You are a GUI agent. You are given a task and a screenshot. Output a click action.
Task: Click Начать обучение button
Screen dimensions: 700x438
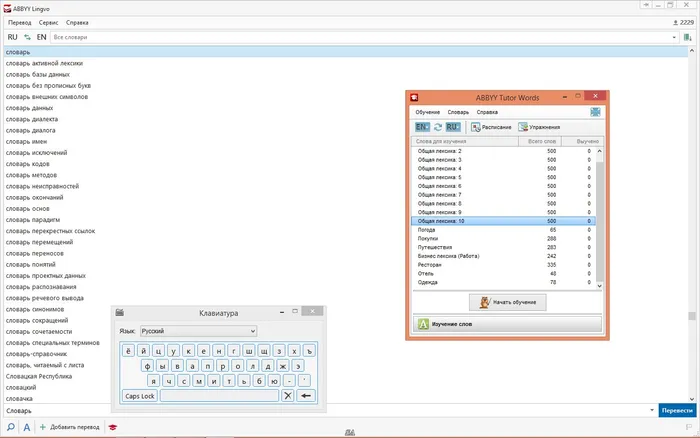(508, 302)
